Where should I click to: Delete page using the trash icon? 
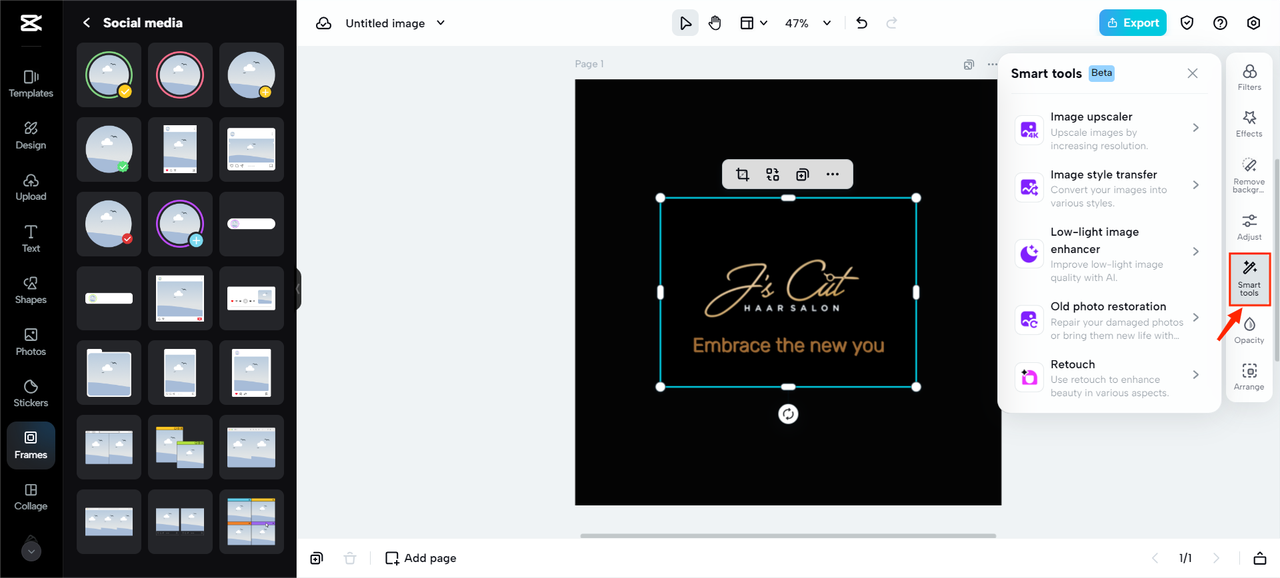click(349, 558)
